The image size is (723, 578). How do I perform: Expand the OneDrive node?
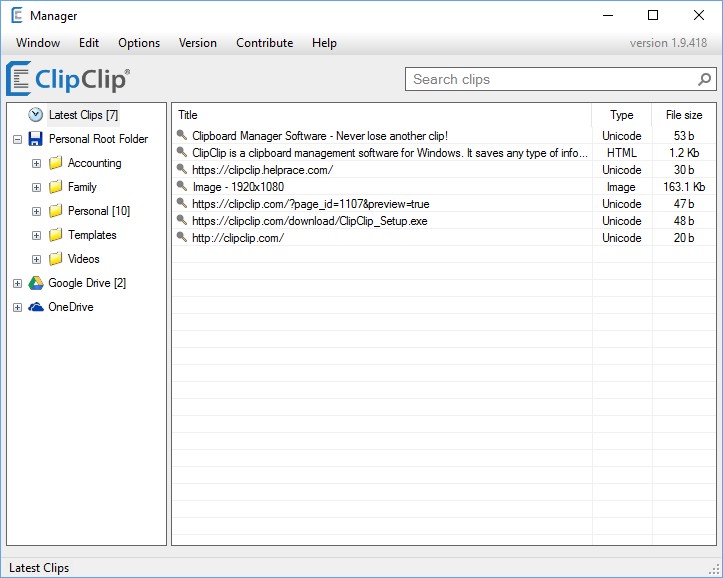[x=18, y=307]
